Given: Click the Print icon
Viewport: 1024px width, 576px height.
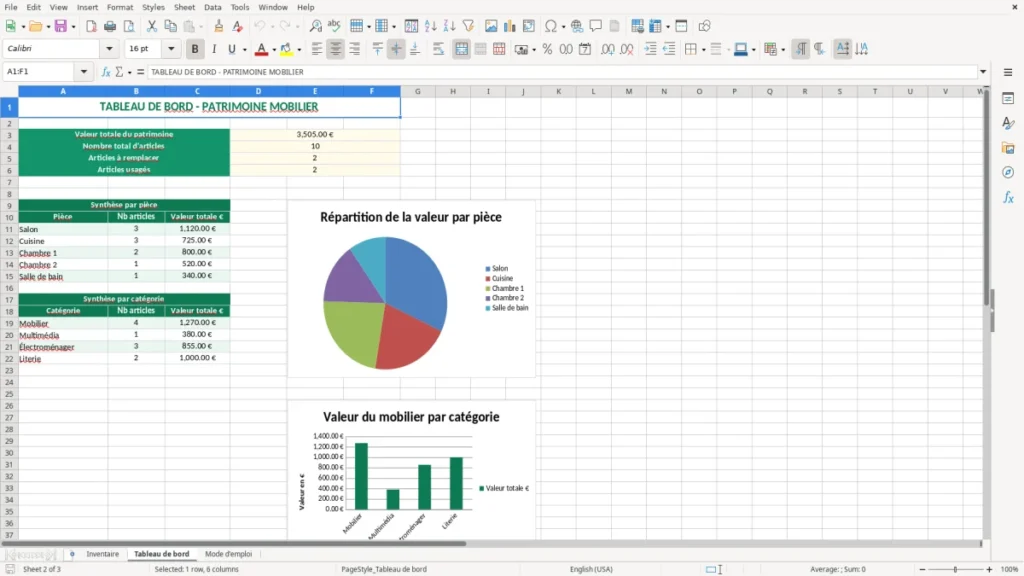Looking at the screenshot, I should pyautogui.click(x=110, y=26).
